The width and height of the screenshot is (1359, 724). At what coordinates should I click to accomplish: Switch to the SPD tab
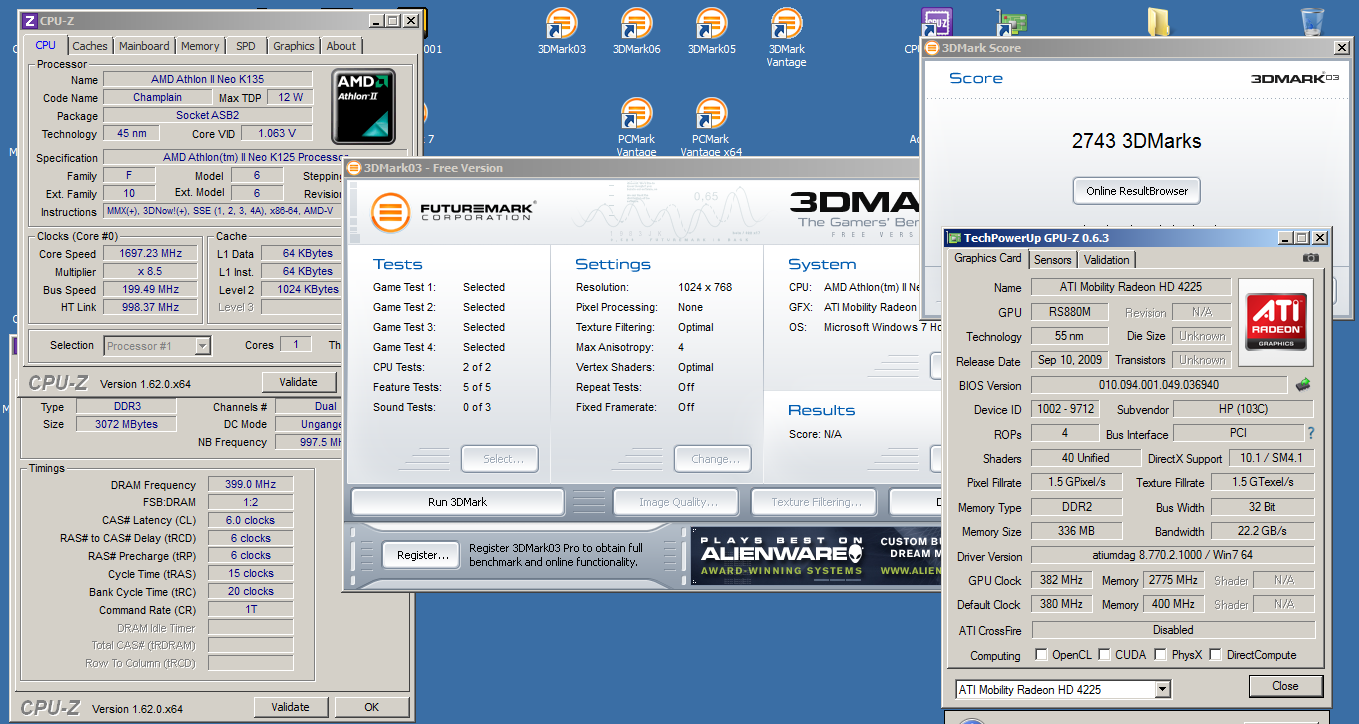click(x=245, y=46)
